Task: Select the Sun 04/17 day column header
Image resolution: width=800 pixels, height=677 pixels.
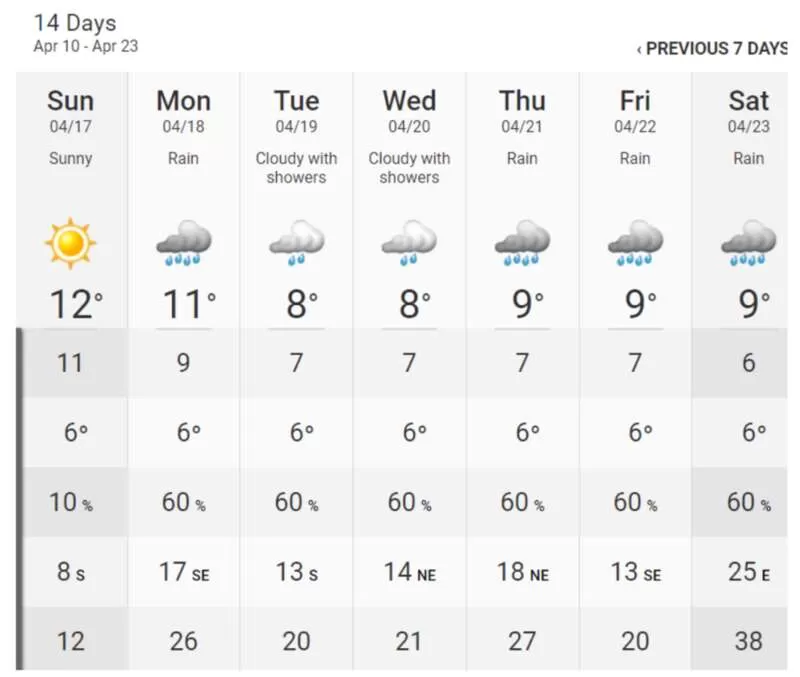Action: click(70, 111)
